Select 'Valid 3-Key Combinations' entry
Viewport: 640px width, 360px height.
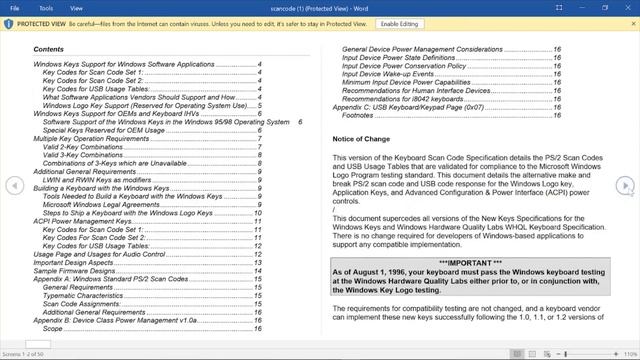(152, 155)
